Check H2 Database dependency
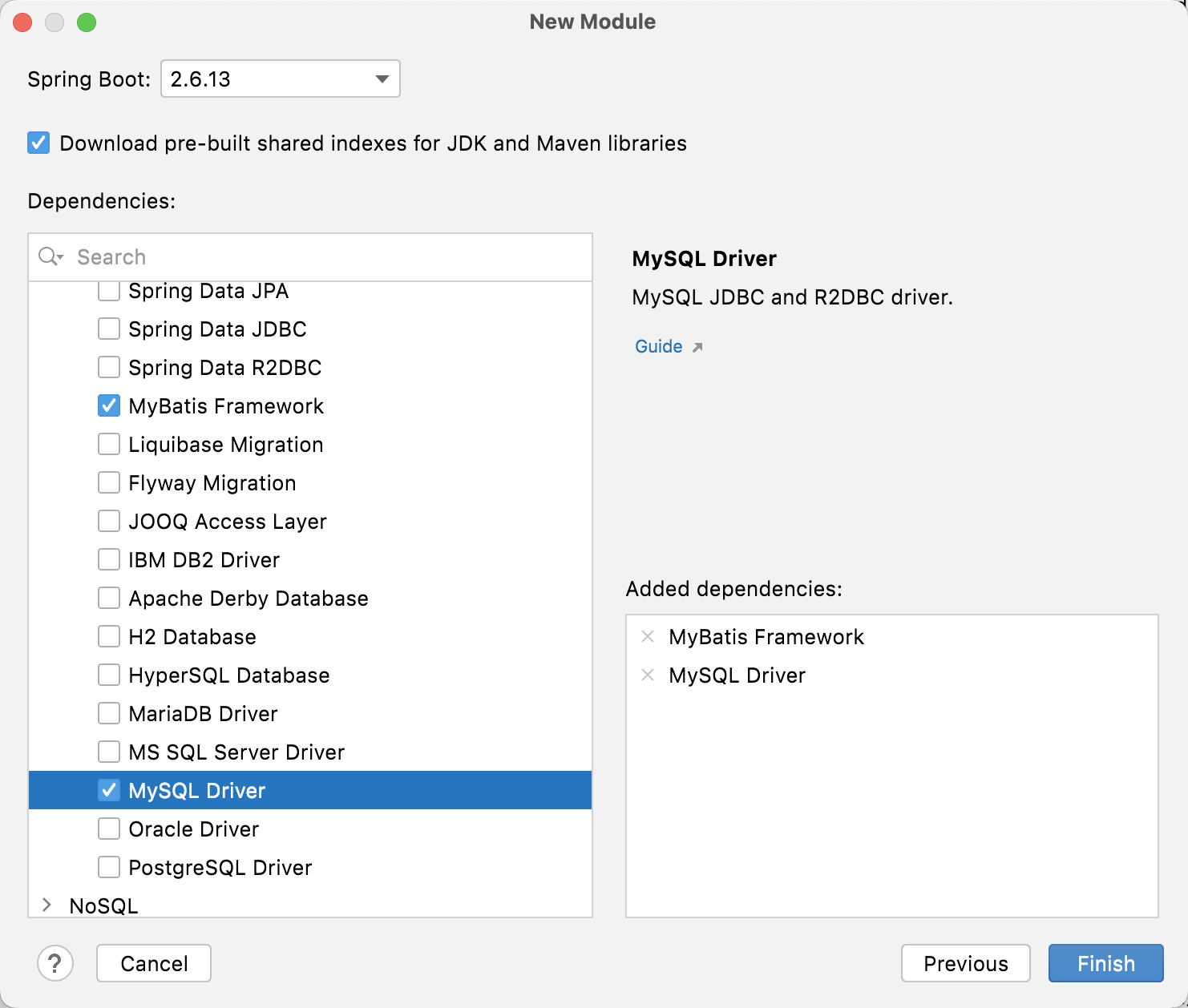This screenshot has width=1188, height=1008. click(109, 636)
